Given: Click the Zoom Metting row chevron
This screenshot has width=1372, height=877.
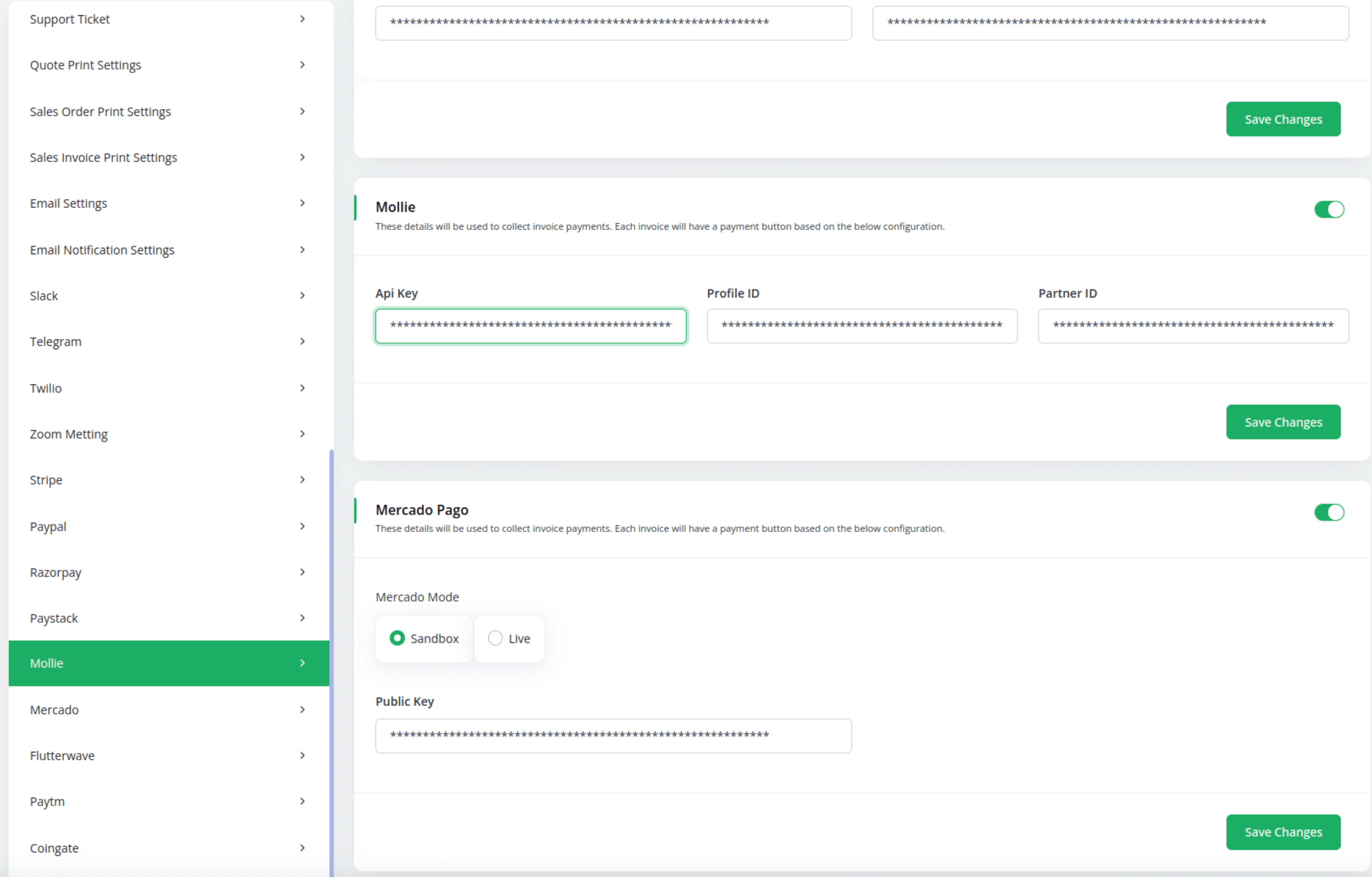Looking at the screenshot, I should coord(303,434).
